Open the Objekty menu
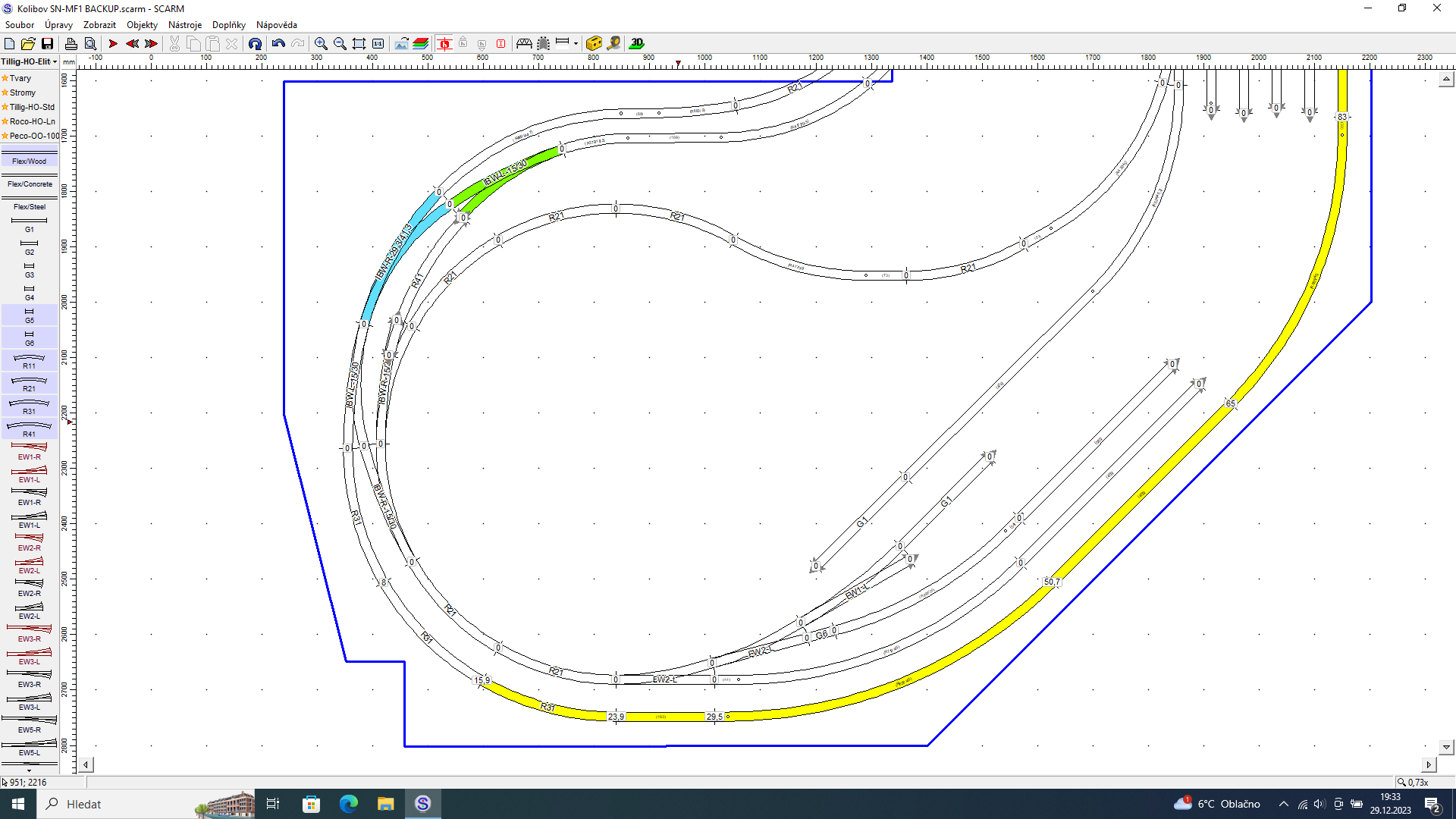Screen dimensions: 1456x819 click(x=142, y=25)
